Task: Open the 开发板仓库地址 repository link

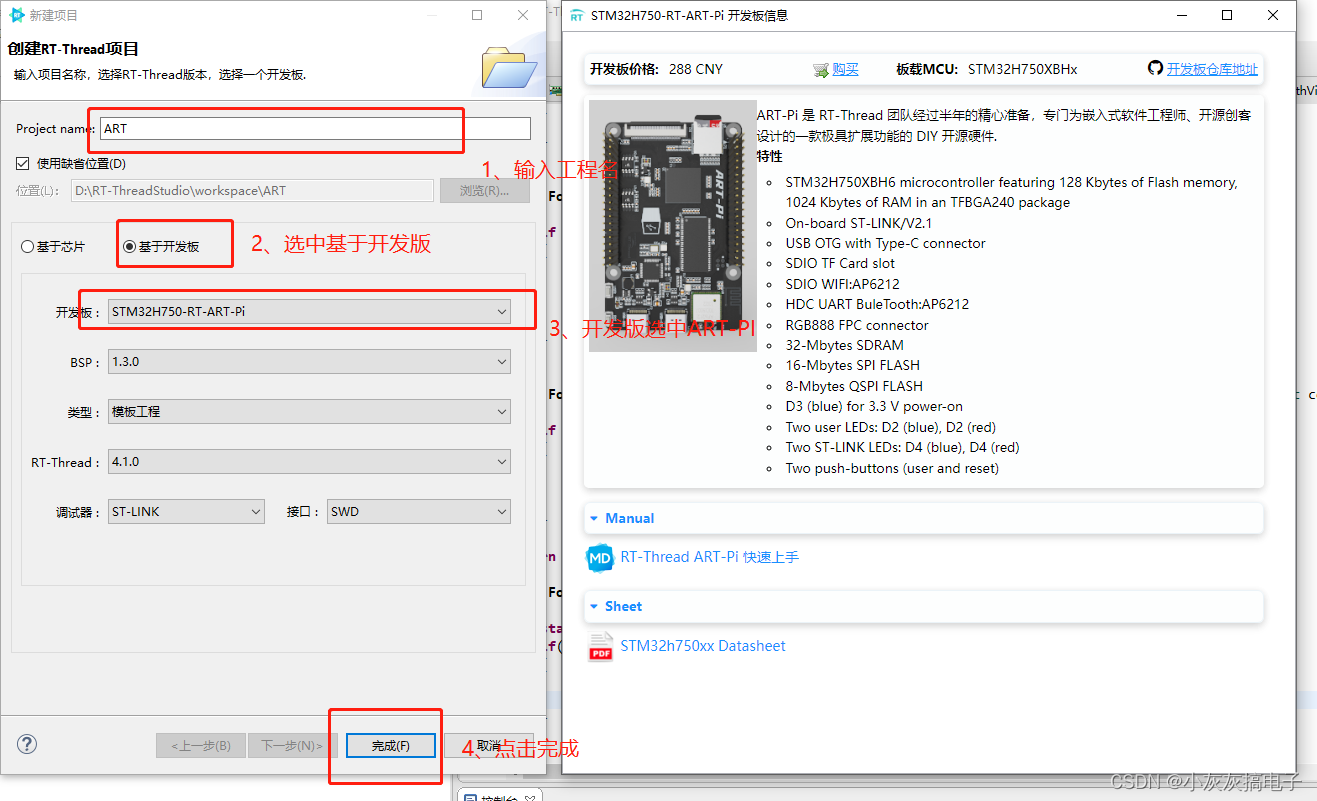Action: 1212,69
